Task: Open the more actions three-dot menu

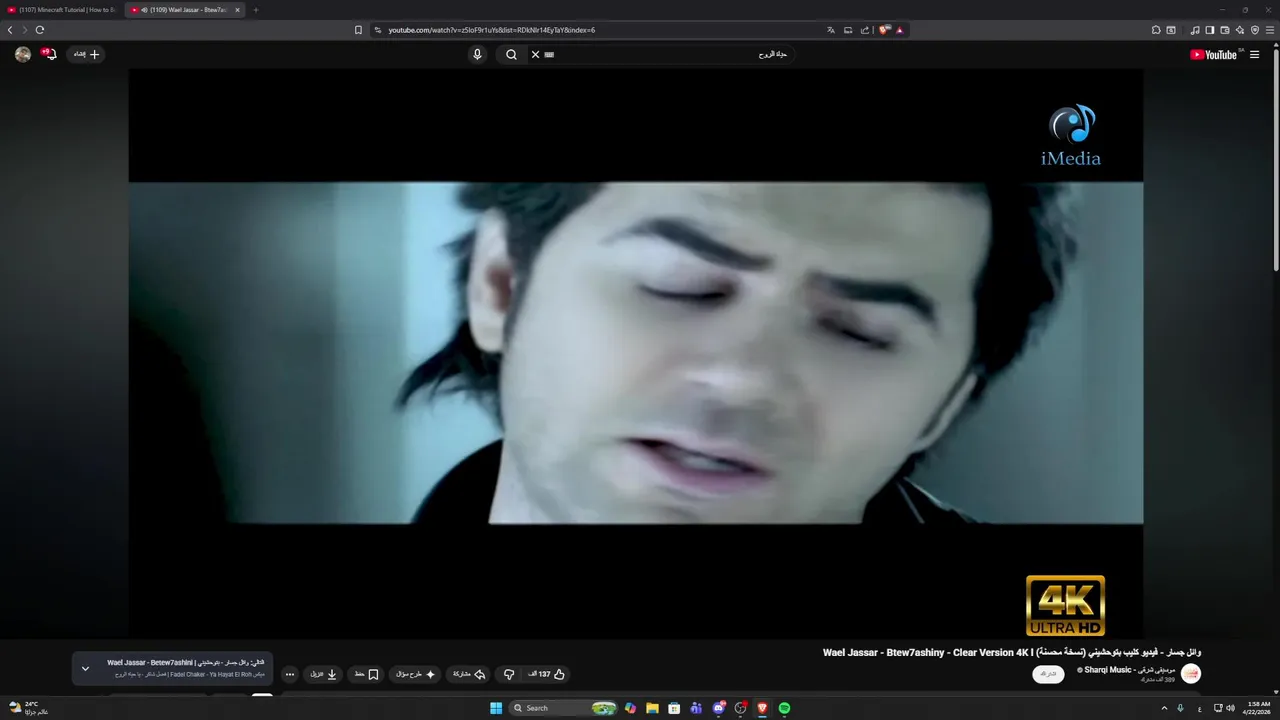Action: tap(290, 674)
